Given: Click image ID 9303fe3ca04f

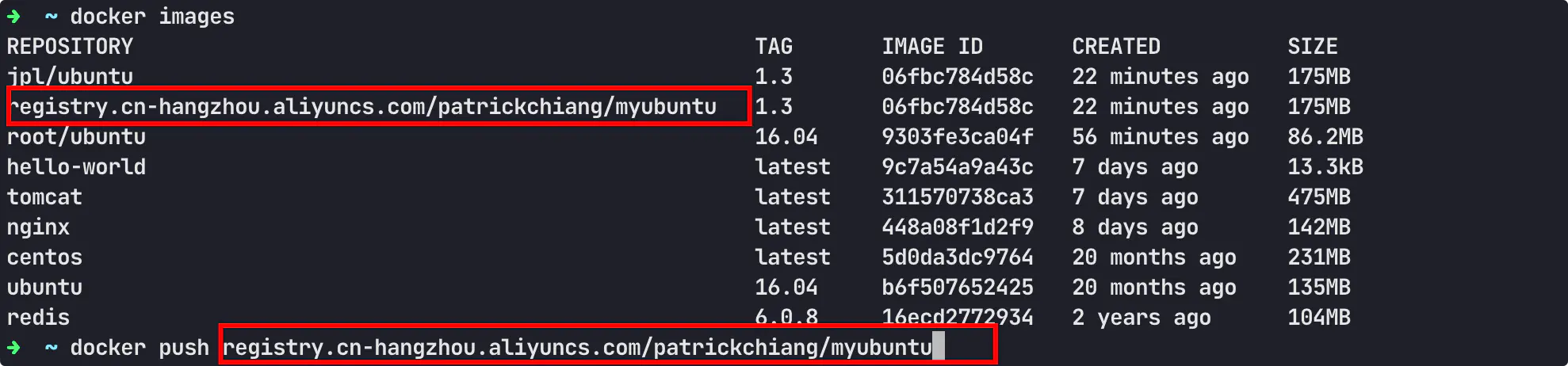Looking at the screenshot, I should (957, 137).
